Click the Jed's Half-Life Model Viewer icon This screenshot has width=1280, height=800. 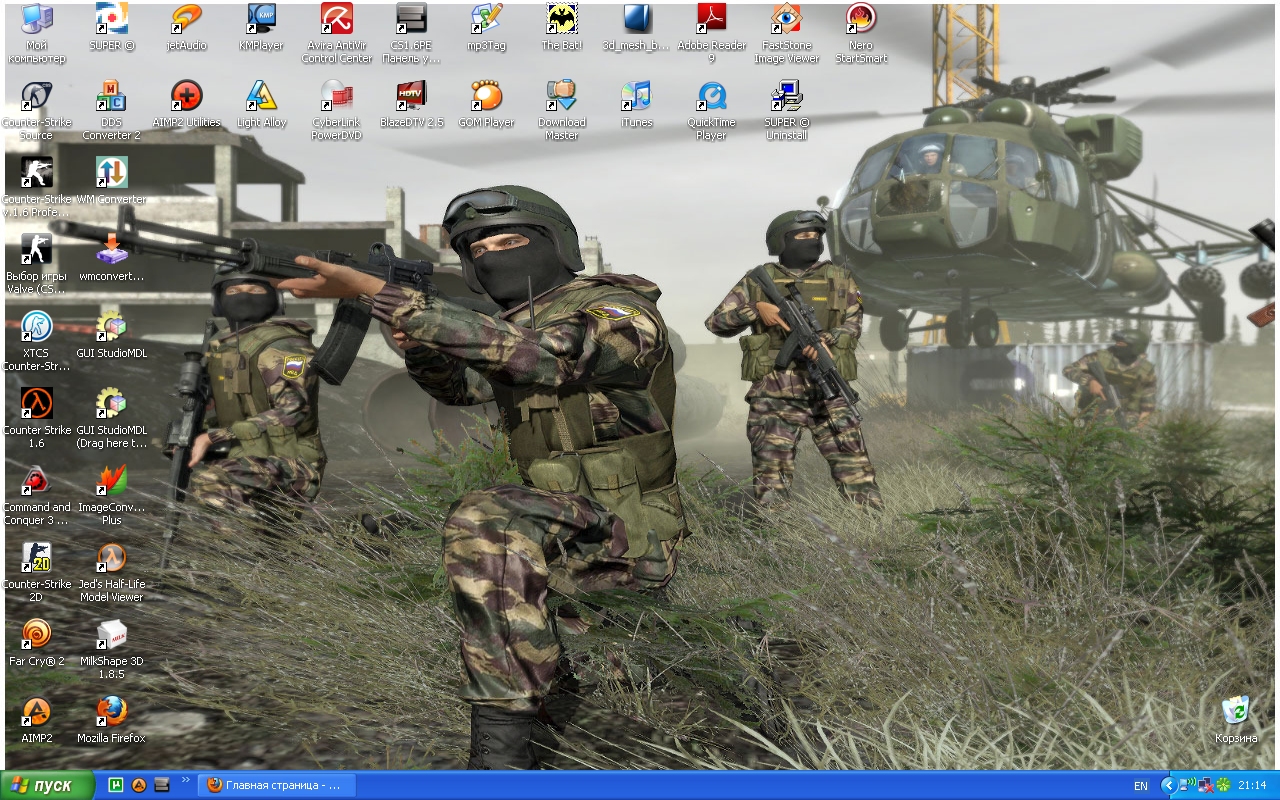click(x=111, y=559)
